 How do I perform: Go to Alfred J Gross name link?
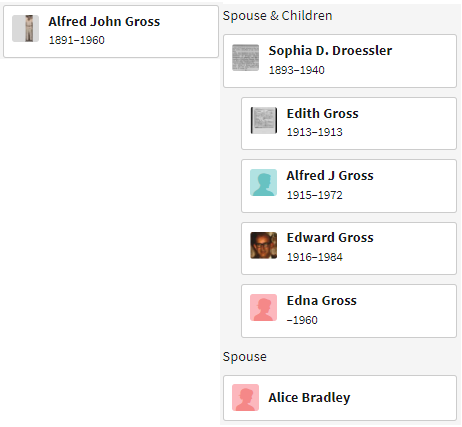[330, 176]
